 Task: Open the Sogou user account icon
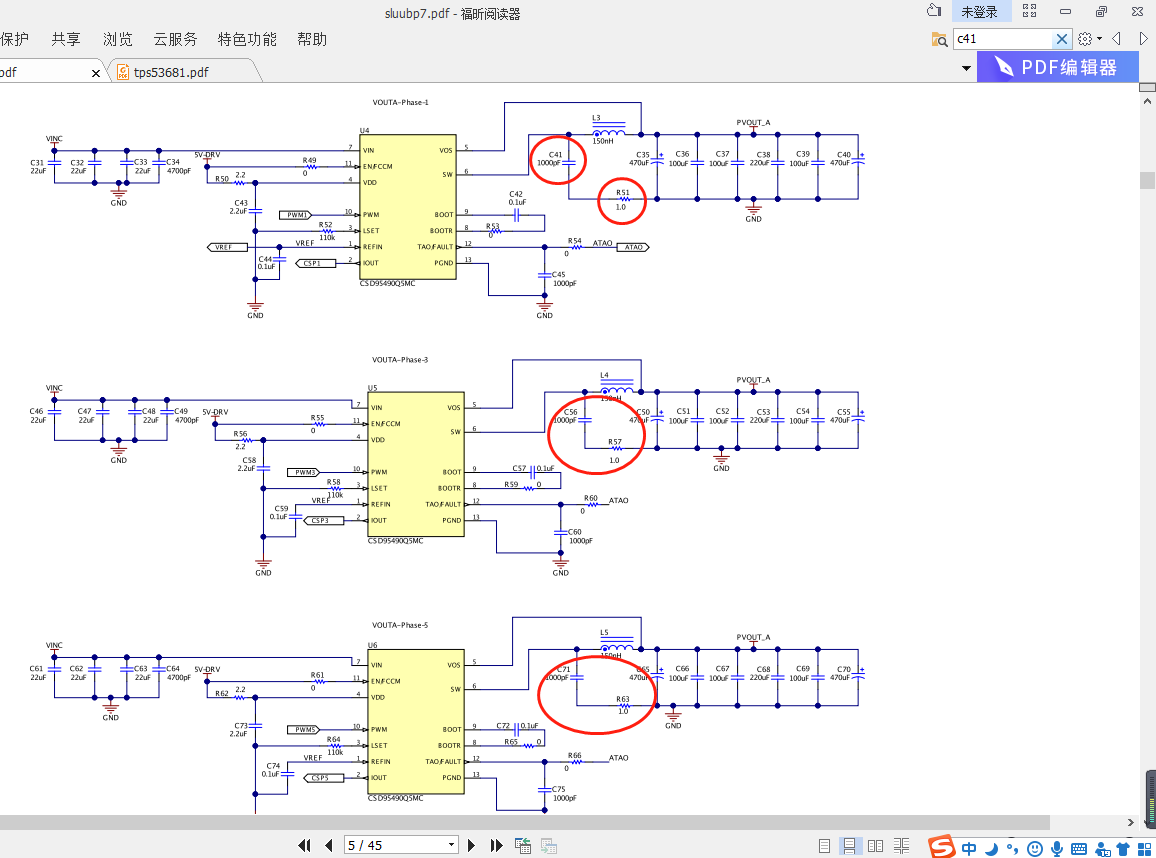pos(1102,849)
